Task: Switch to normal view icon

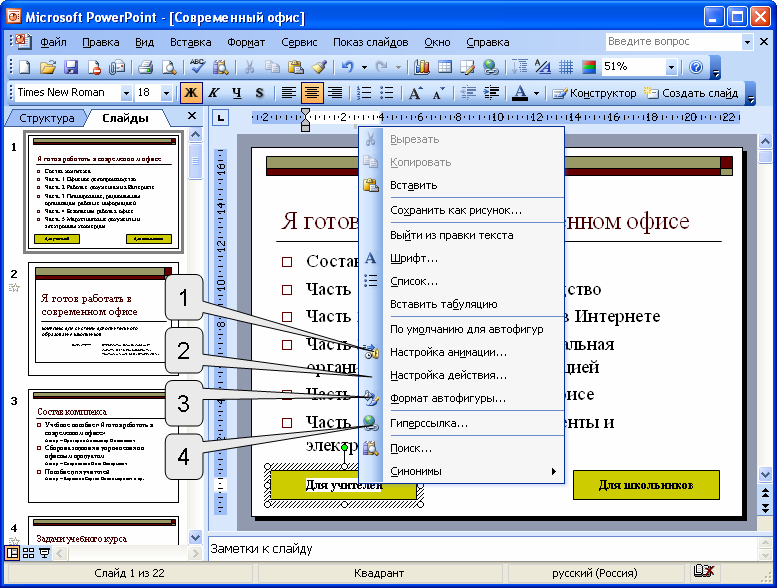Action: [12, 553]
